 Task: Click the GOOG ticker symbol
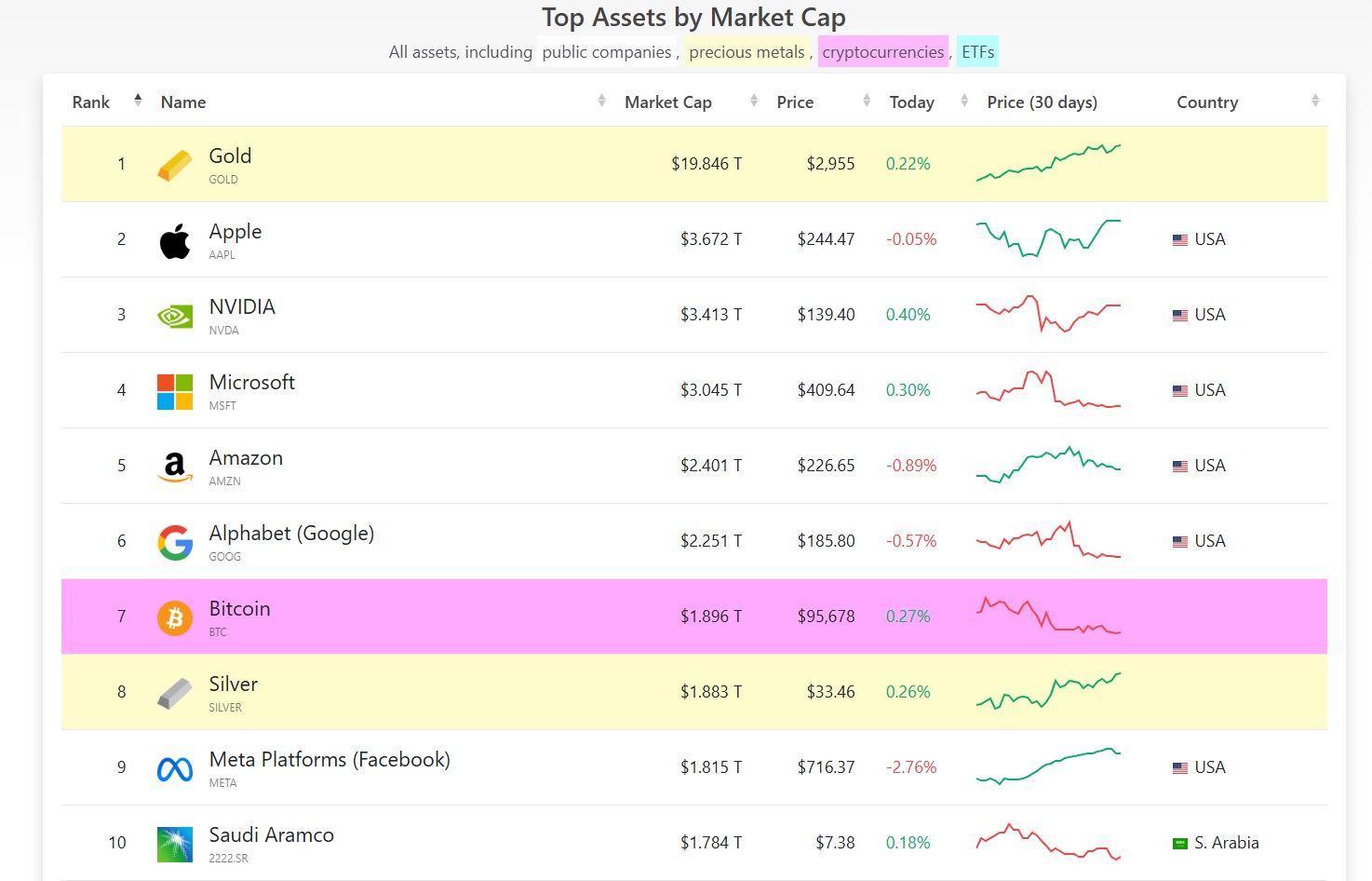224,557
